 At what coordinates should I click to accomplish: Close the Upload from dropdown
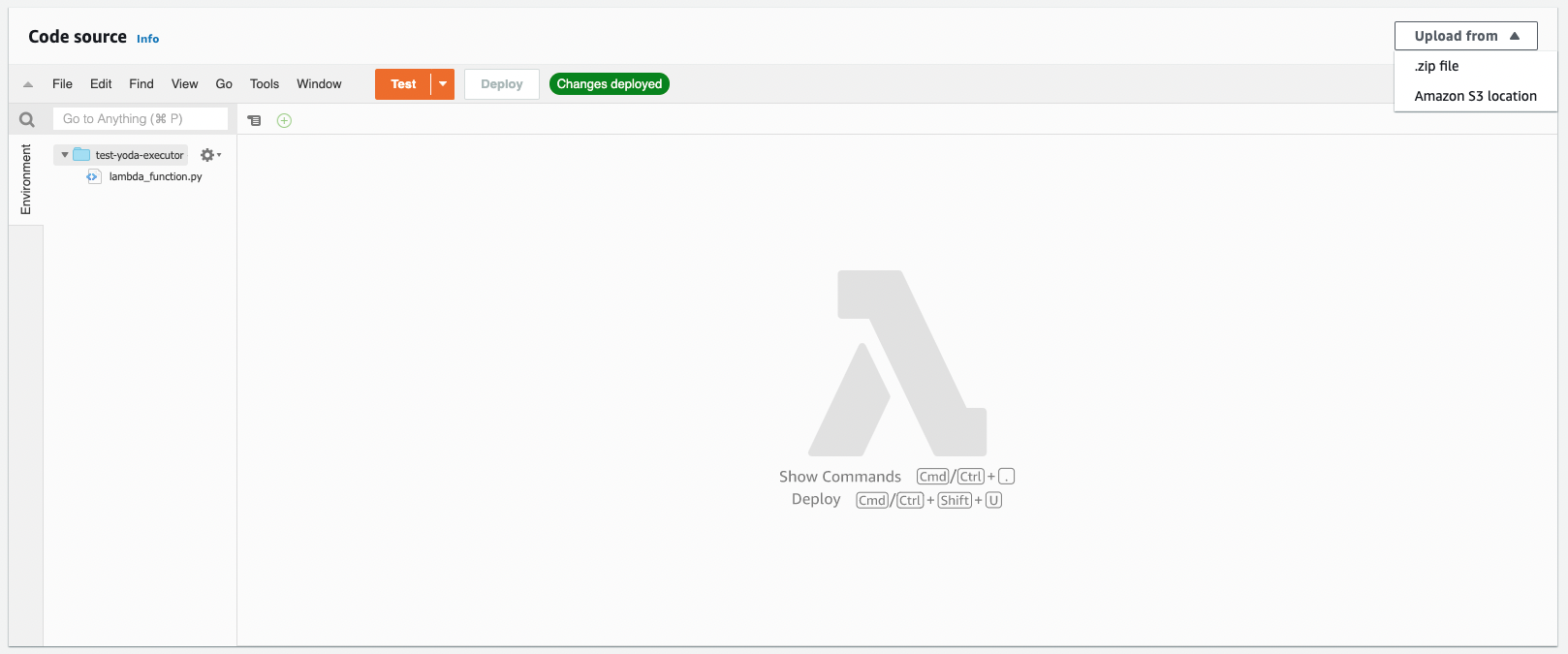[1465, 36]
